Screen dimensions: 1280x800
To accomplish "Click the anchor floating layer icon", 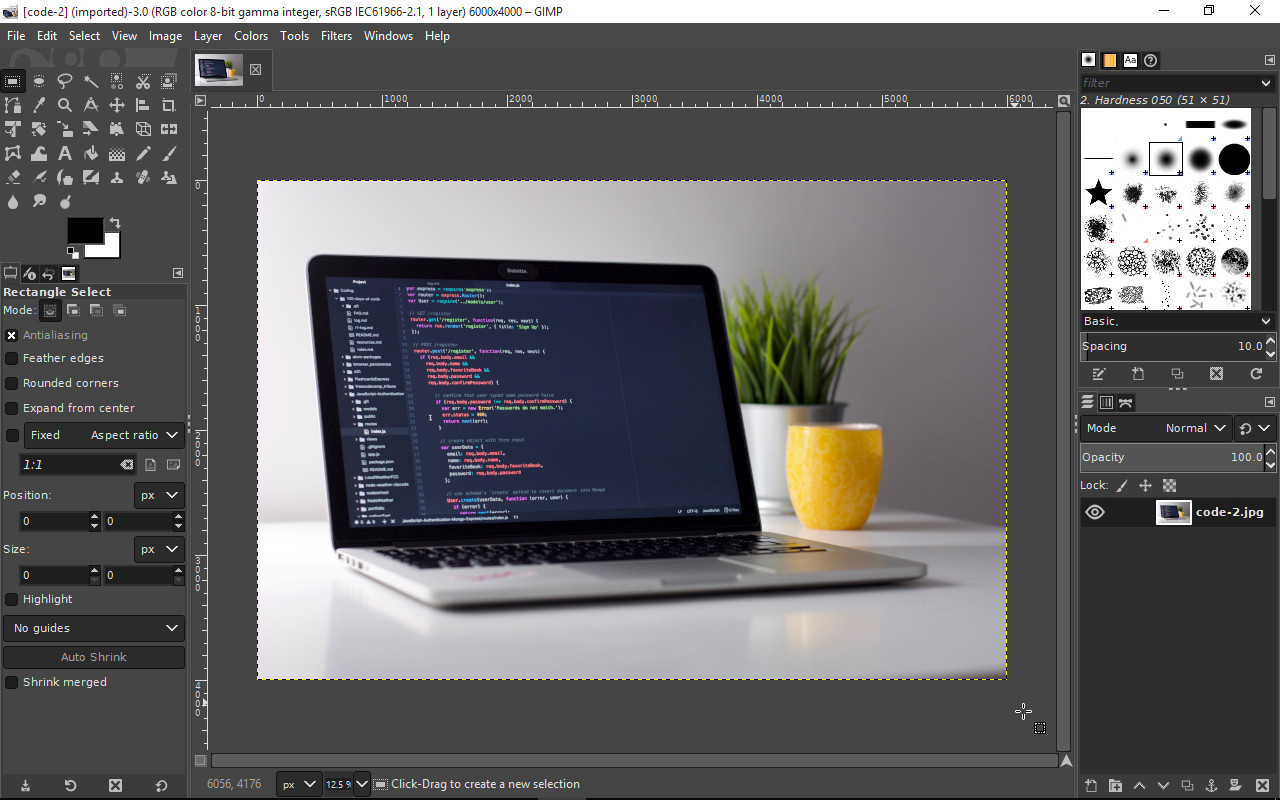I will [x=1211, y=786].
